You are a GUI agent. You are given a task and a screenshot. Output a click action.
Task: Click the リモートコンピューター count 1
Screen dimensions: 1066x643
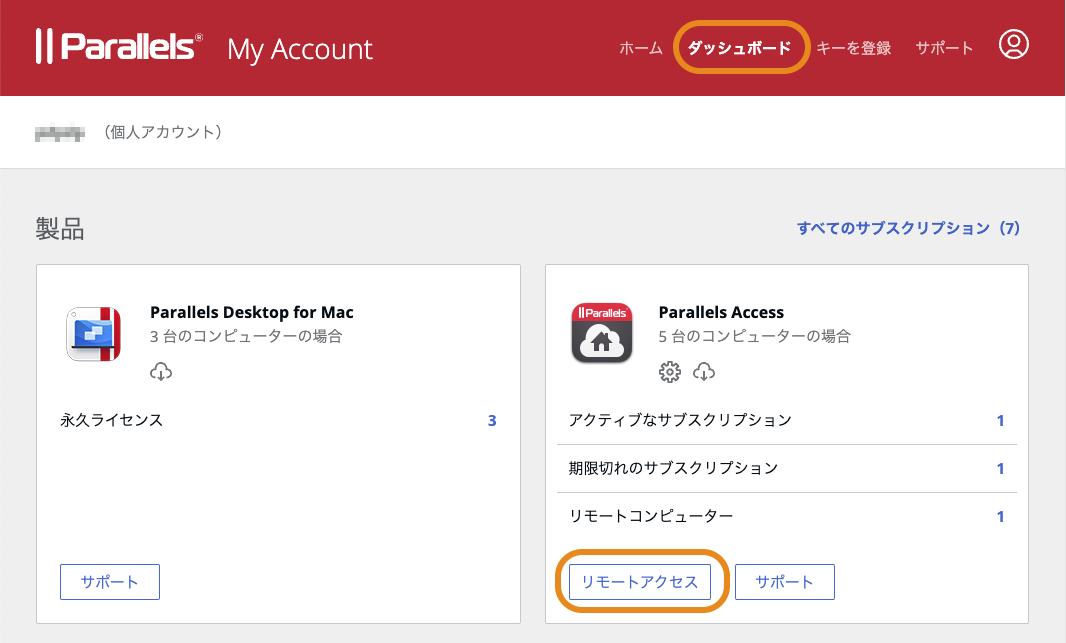1000,516
